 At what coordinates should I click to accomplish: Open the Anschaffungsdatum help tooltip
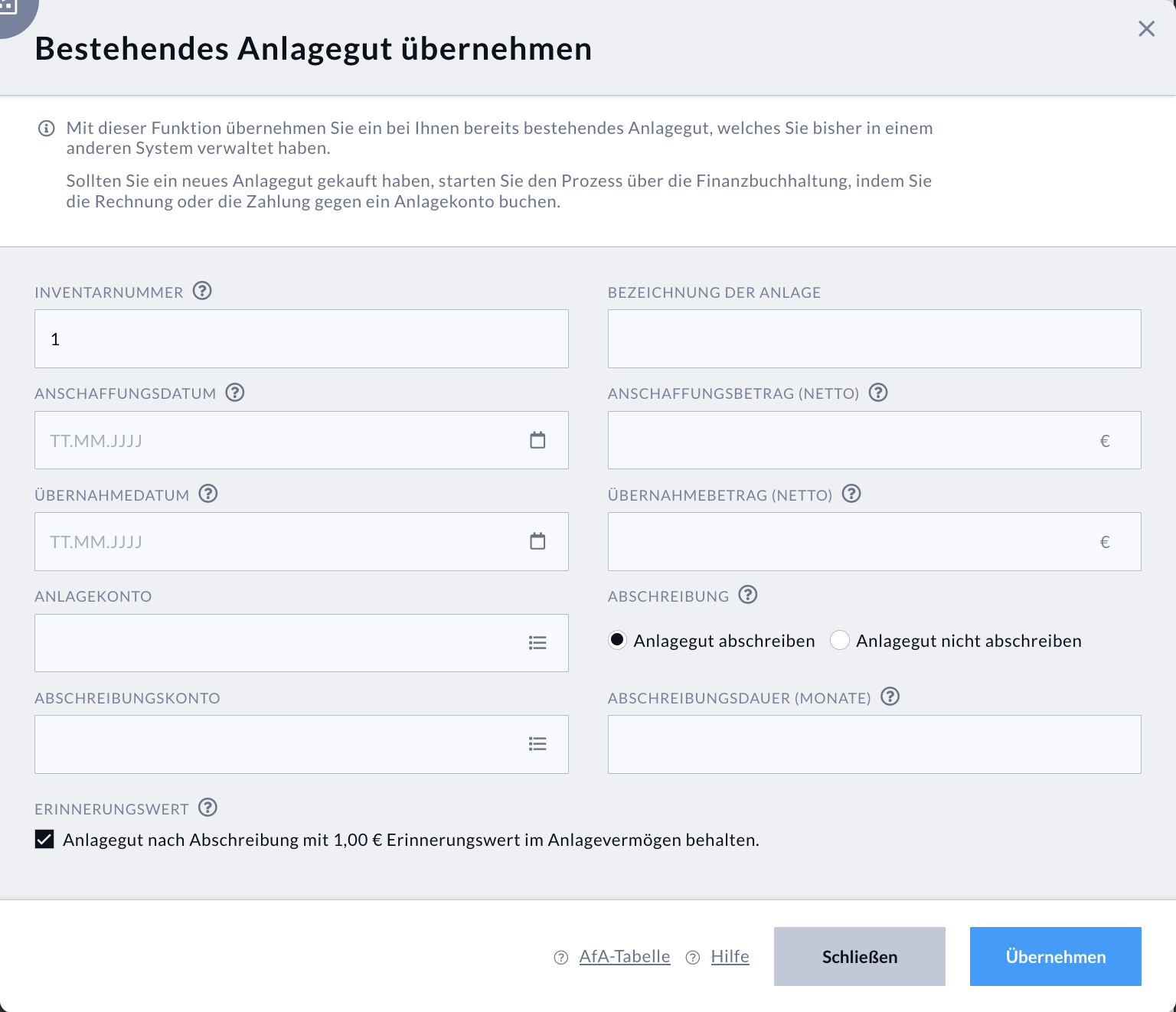[235, 392]
